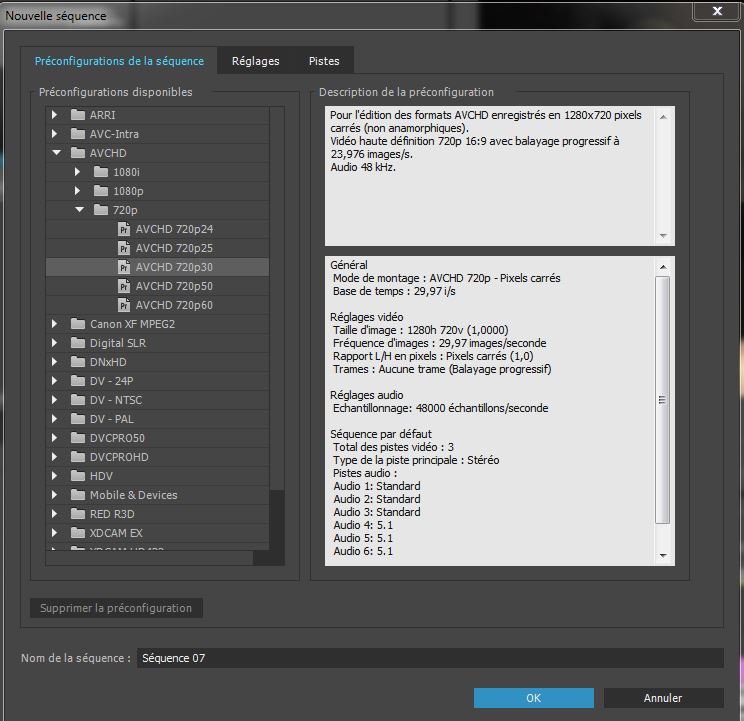
Task: Click the DNxHD folder icon
Action: click(77, 362)
